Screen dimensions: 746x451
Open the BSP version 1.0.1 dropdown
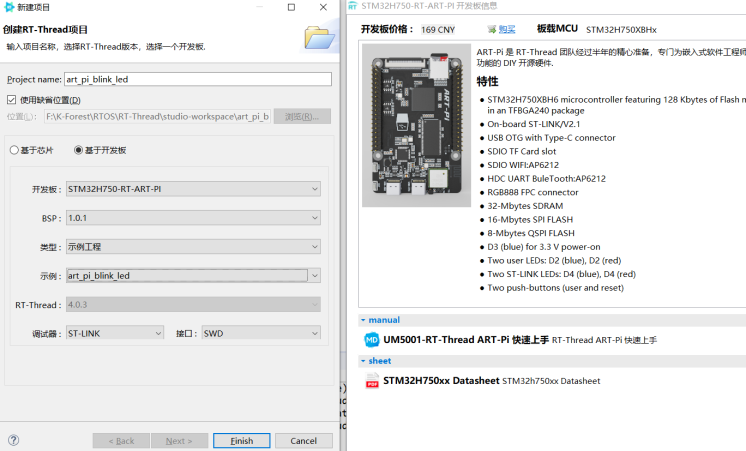193,218
